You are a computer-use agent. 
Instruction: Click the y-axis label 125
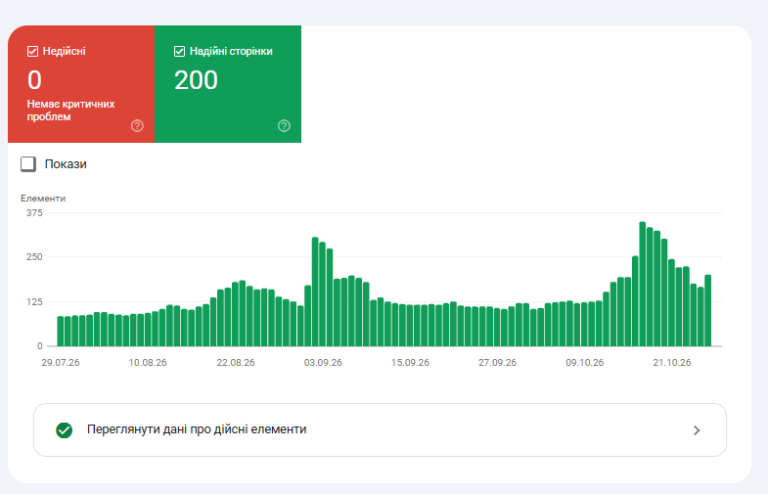tap(34, 302)
